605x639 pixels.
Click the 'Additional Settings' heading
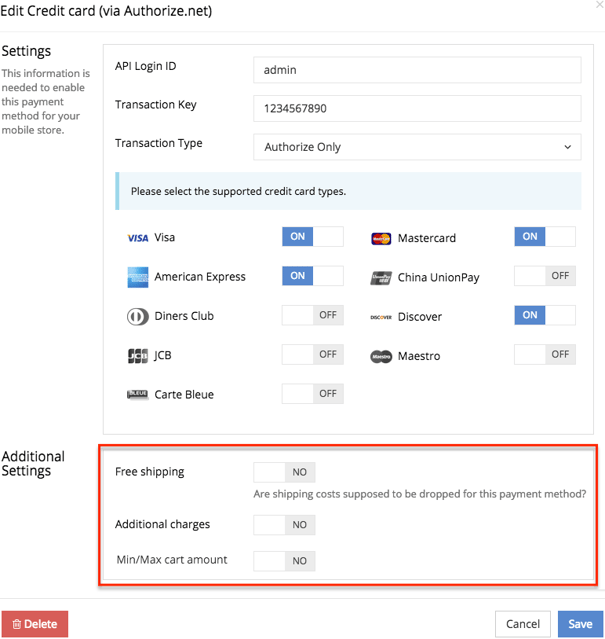pos(33,463)
